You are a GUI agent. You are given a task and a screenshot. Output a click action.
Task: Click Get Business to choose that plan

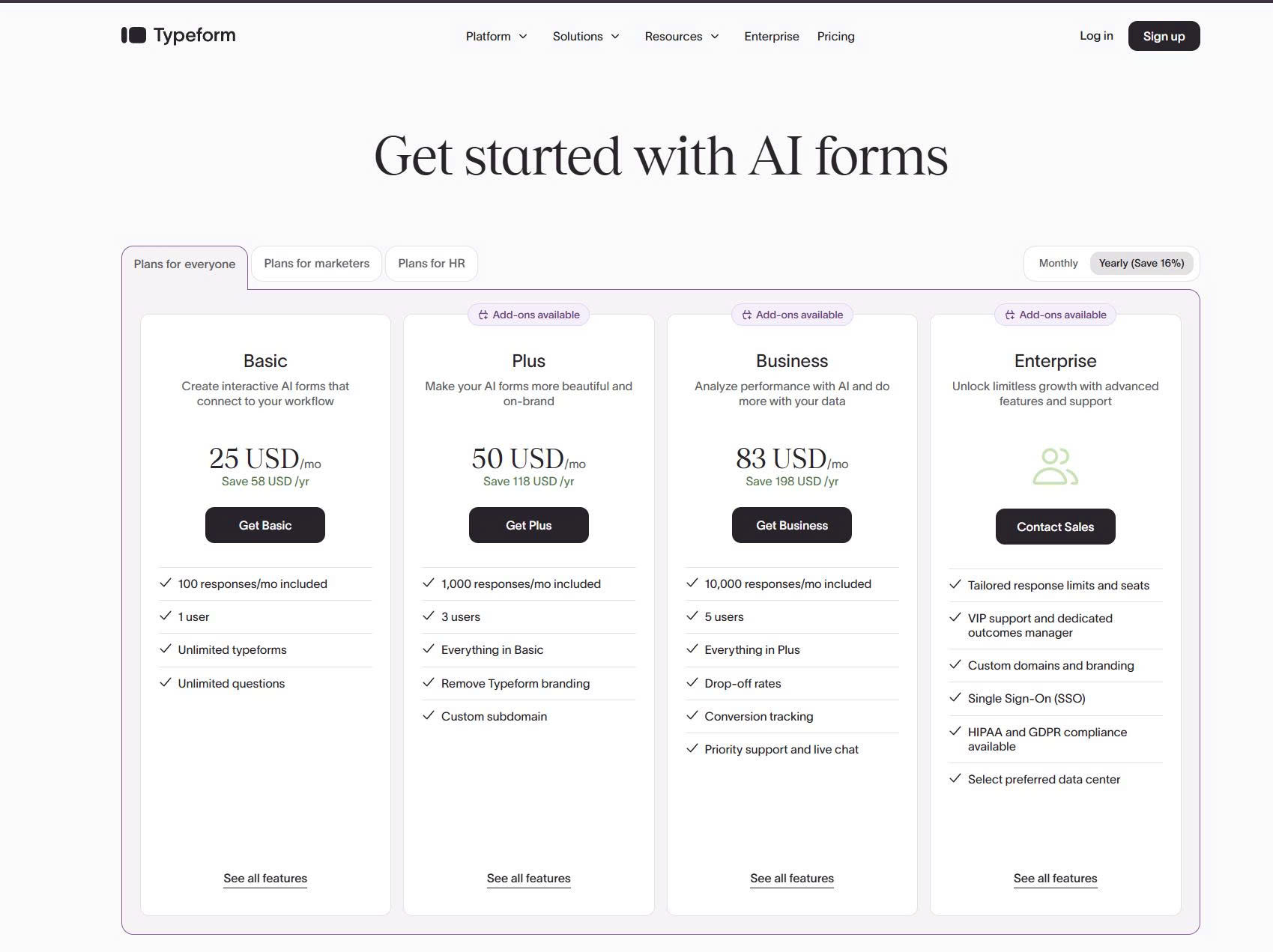point(791,524)
